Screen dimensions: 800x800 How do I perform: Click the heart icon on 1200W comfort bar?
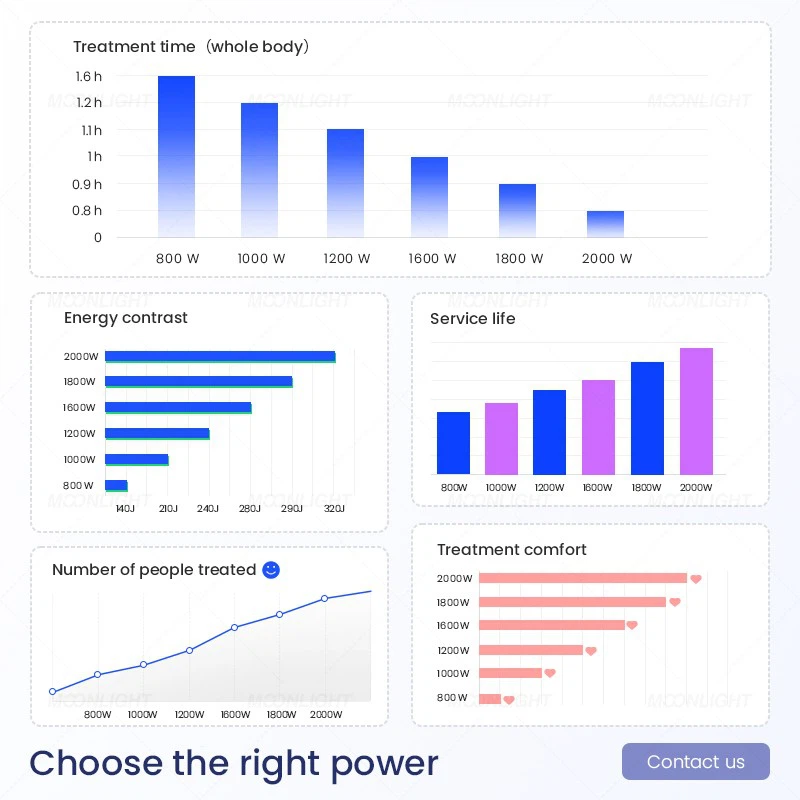(x=591, y=651)
